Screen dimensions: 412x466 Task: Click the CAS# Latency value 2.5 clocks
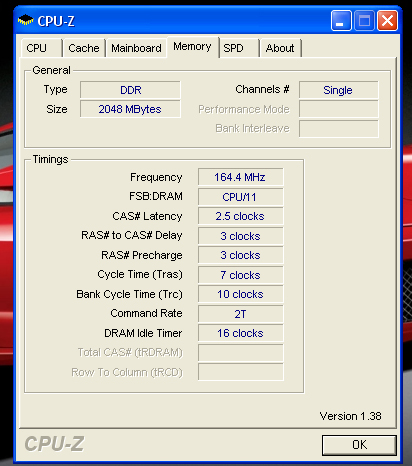click(x=240, y=216)
